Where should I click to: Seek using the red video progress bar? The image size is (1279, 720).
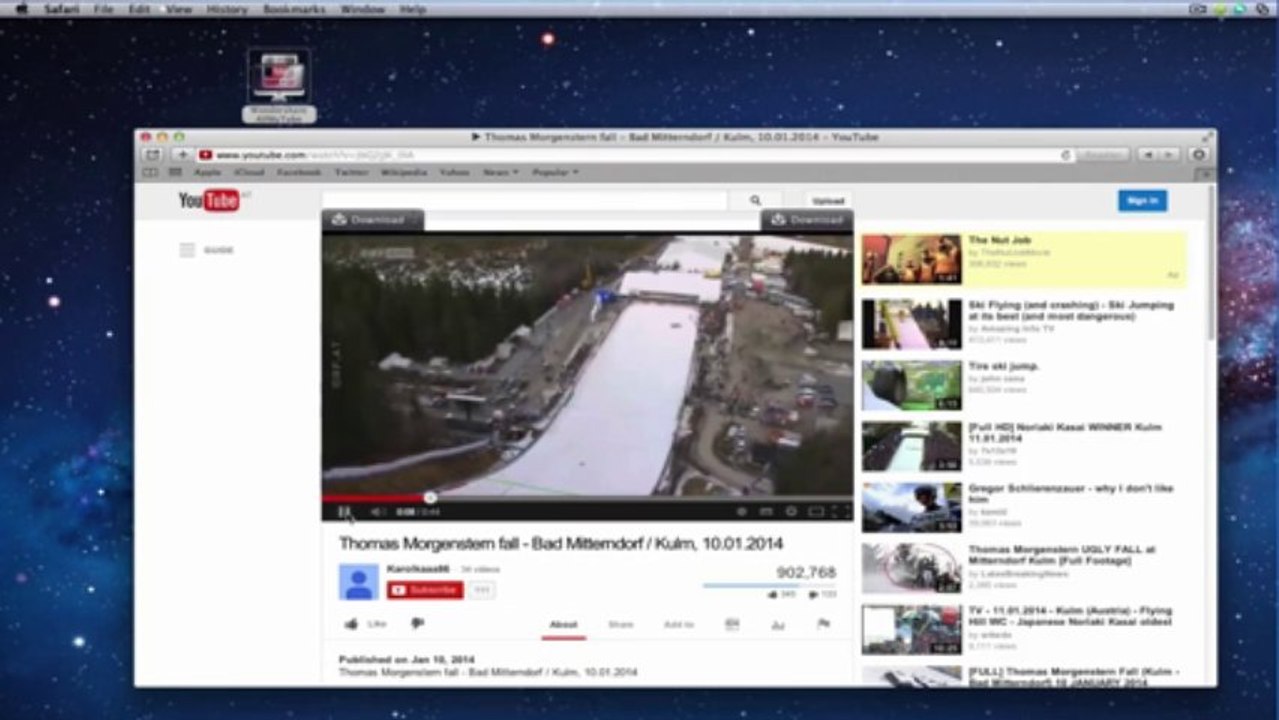pyautogui.click(x=587, y=497)
